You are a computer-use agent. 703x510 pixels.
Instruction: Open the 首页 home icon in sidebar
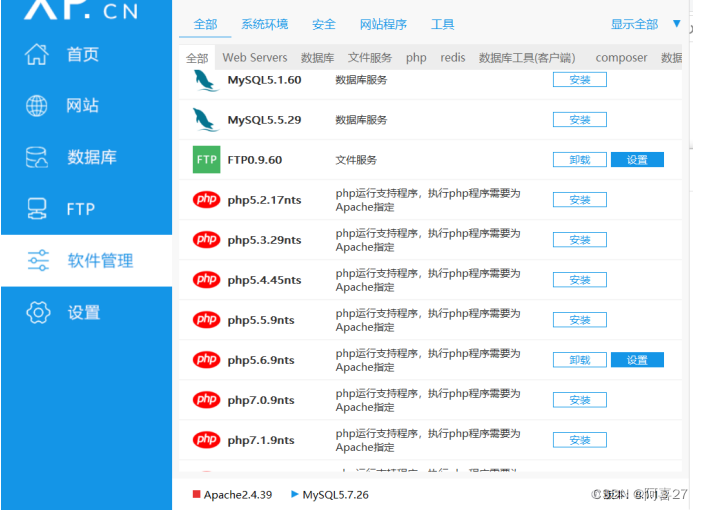click(x=36, y=54)
